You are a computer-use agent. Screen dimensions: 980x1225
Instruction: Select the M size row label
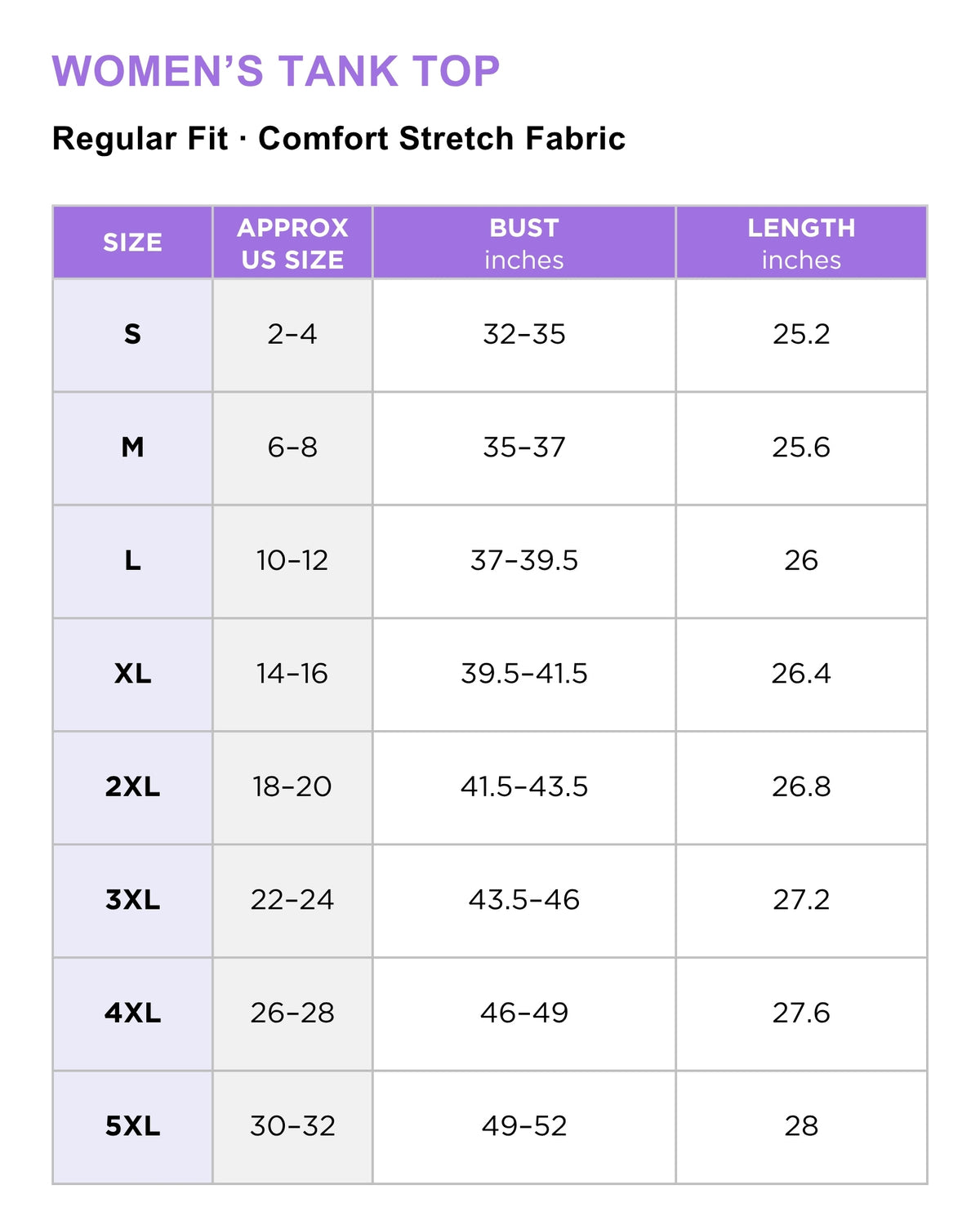click(132, 448)
